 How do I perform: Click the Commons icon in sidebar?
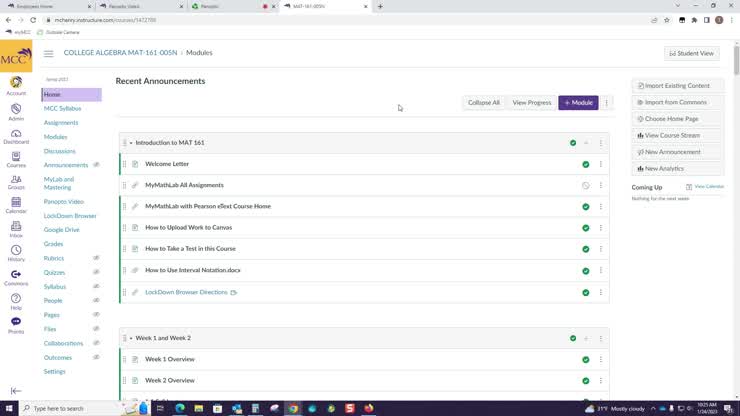[16, 276]
